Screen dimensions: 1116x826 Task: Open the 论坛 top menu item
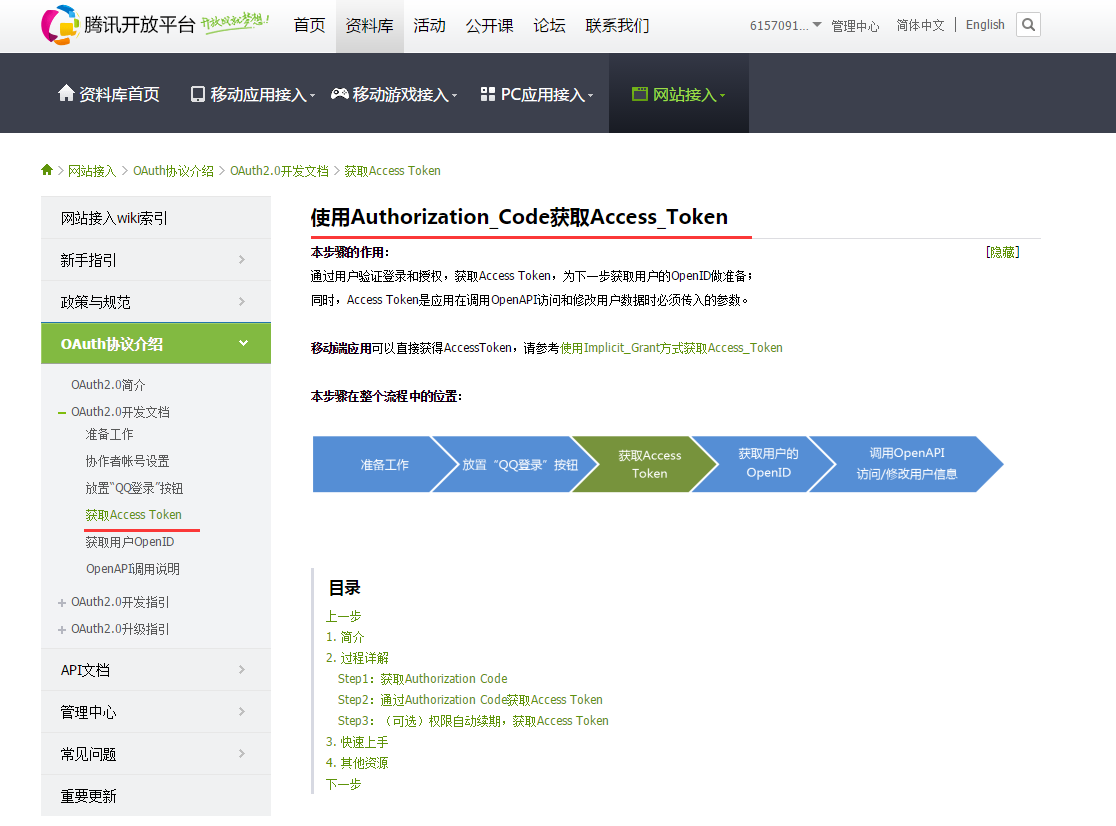pos(549,26)
